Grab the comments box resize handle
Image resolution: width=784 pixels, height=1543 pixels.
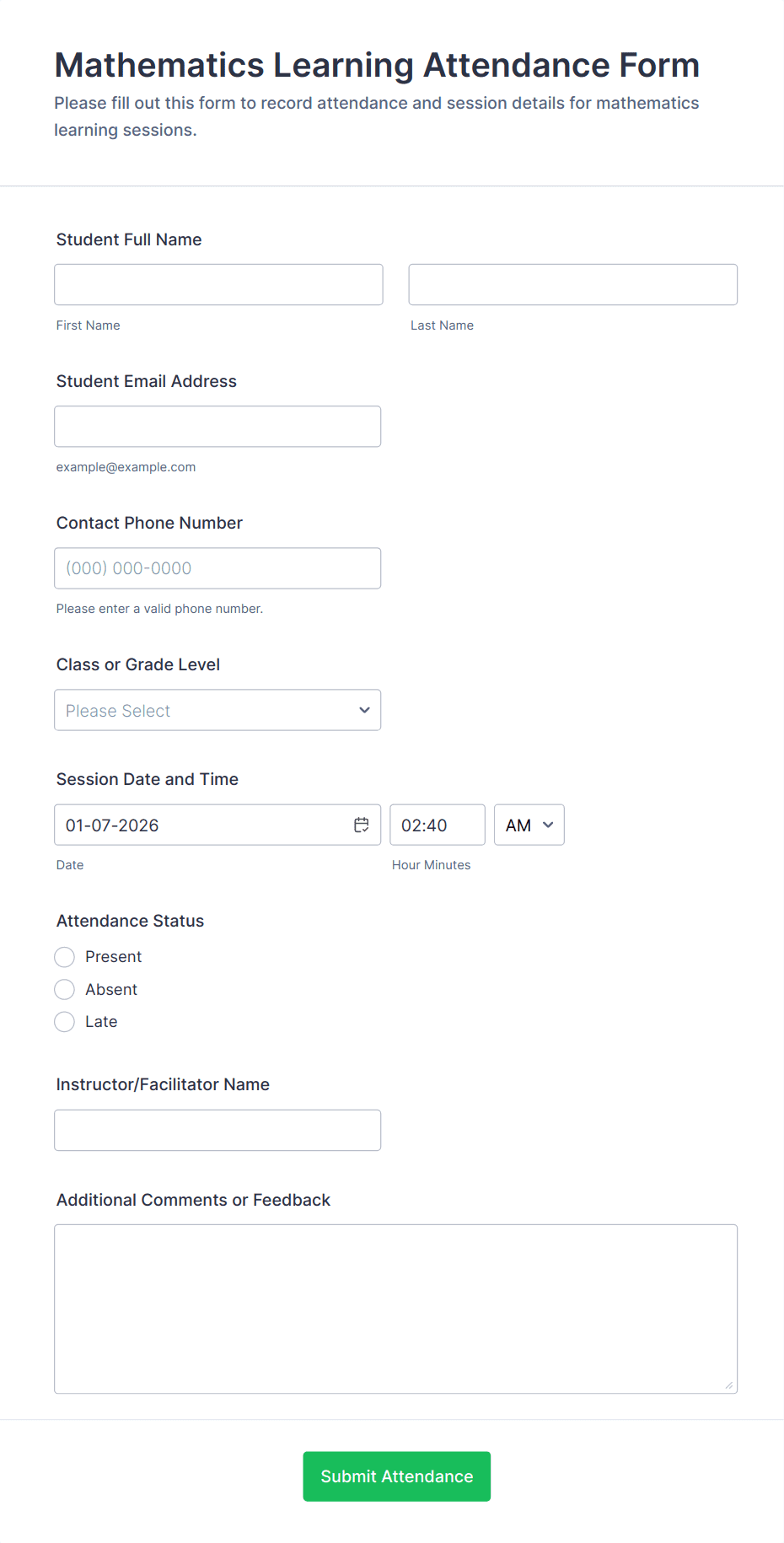pos(728,1384)
